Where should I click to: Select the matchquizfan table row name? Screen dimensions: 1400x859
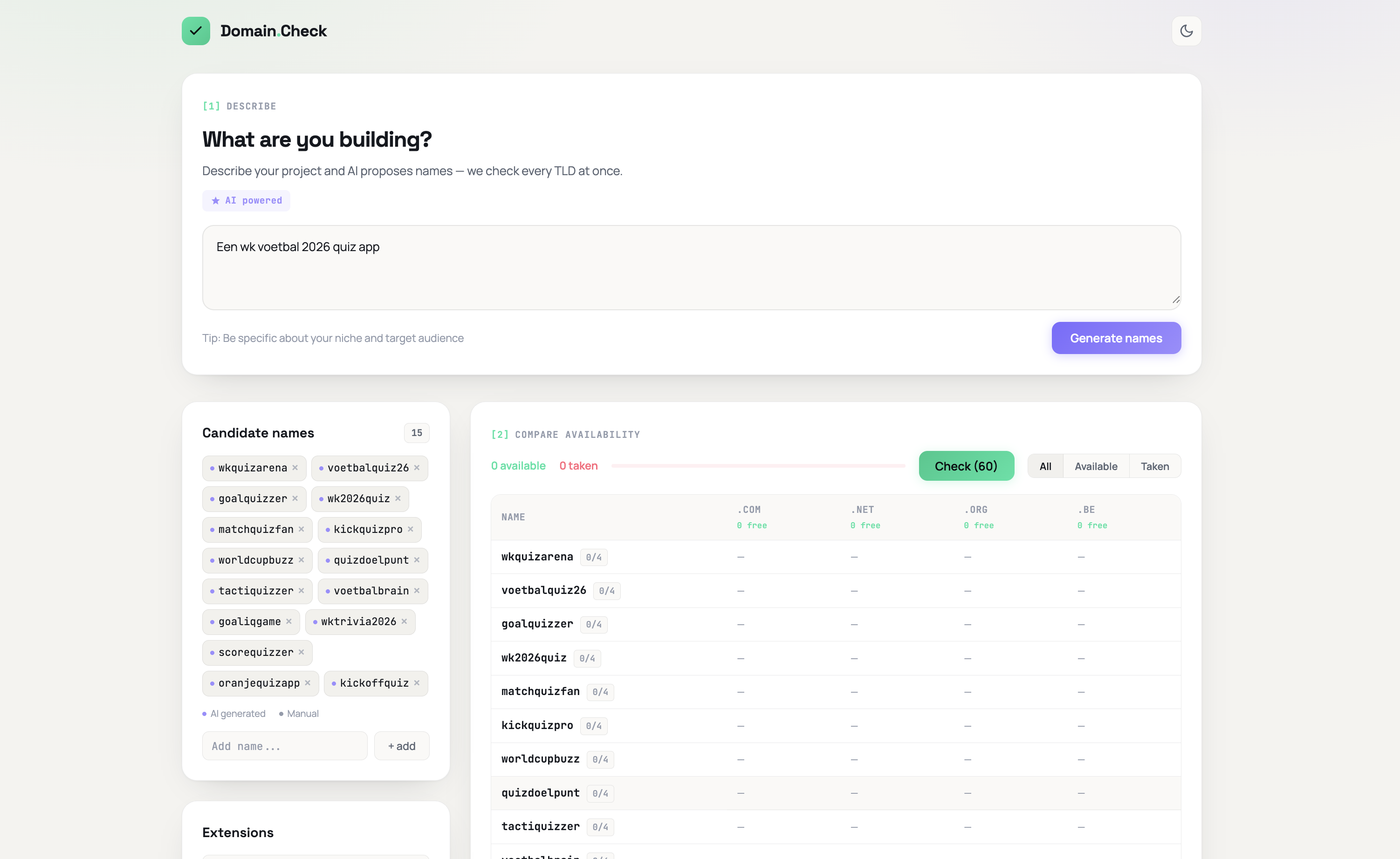tap(541, 691)
